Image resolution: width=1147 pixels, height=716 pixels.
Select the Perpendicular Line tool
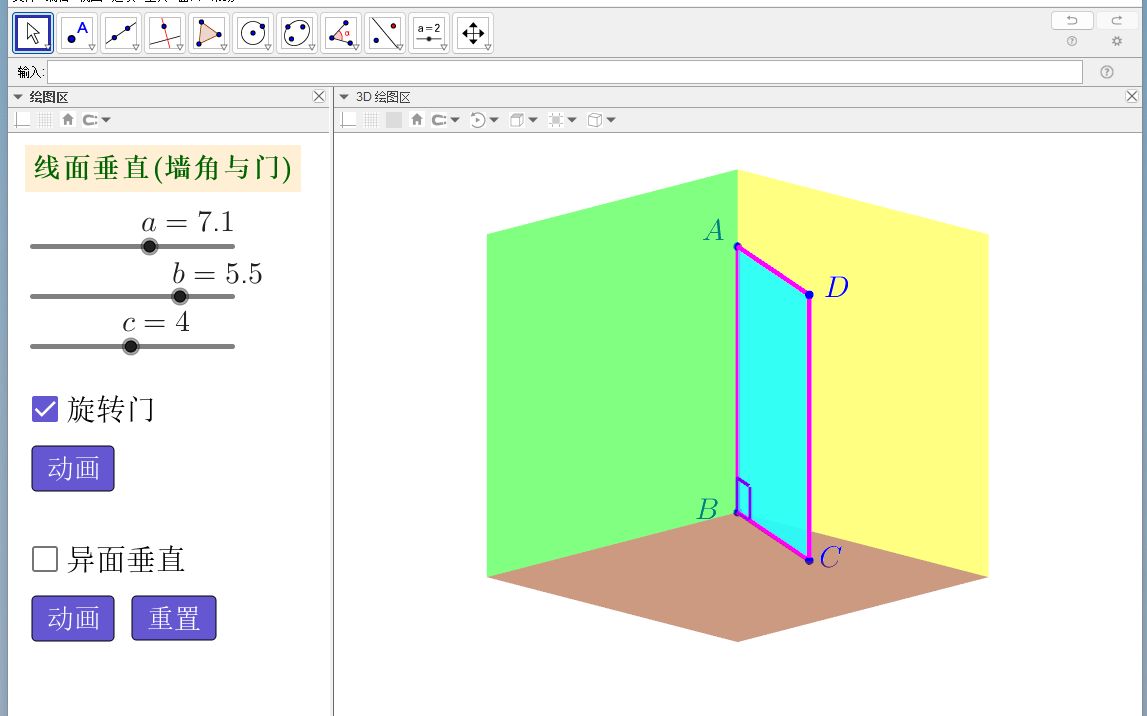pos(165,34)
